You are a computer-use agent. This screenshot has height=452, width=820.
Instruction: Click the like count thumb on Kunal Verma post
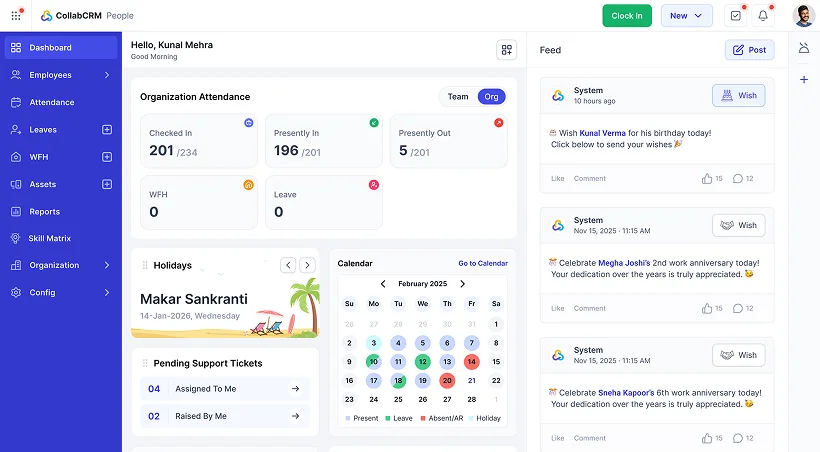tap(707, 178)
